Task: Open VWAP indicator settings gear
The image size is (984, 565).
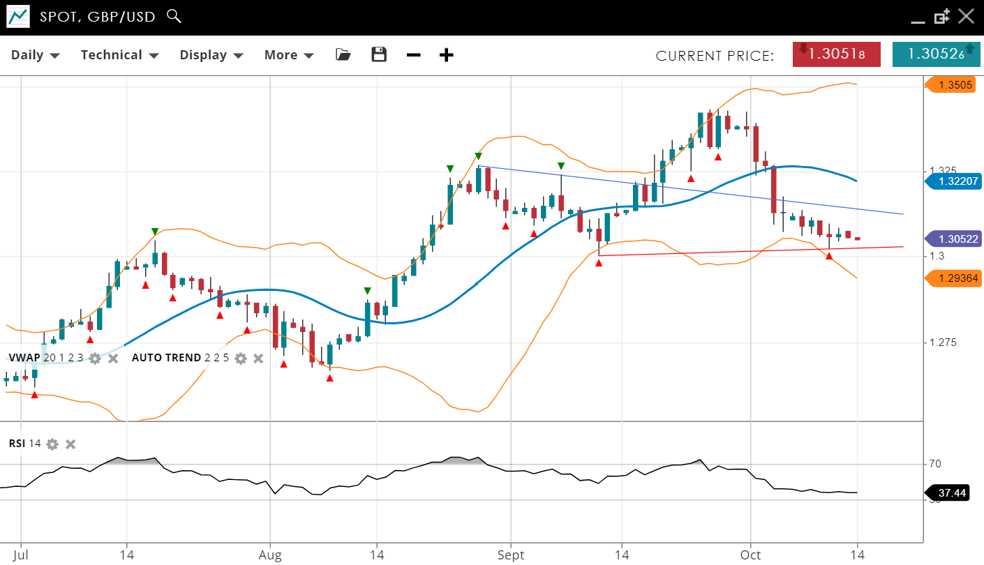Action: pyautogui.click(x=95, y=358)
